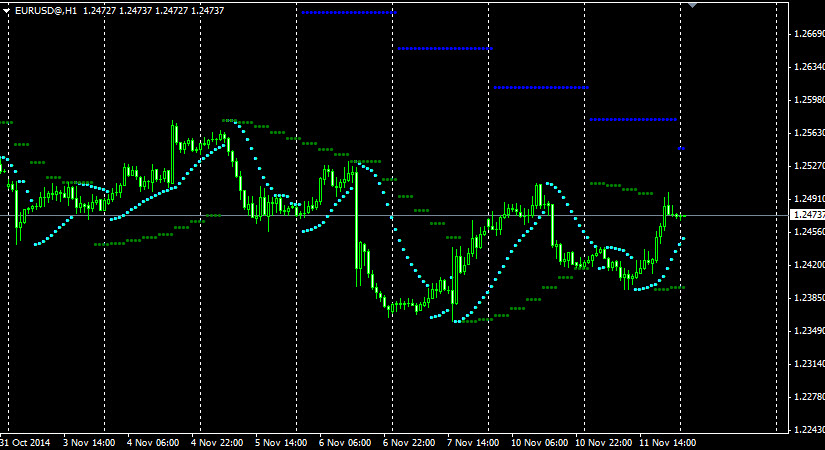
Task: Click the 1.2598 price axis label
Action: (809, 100)
